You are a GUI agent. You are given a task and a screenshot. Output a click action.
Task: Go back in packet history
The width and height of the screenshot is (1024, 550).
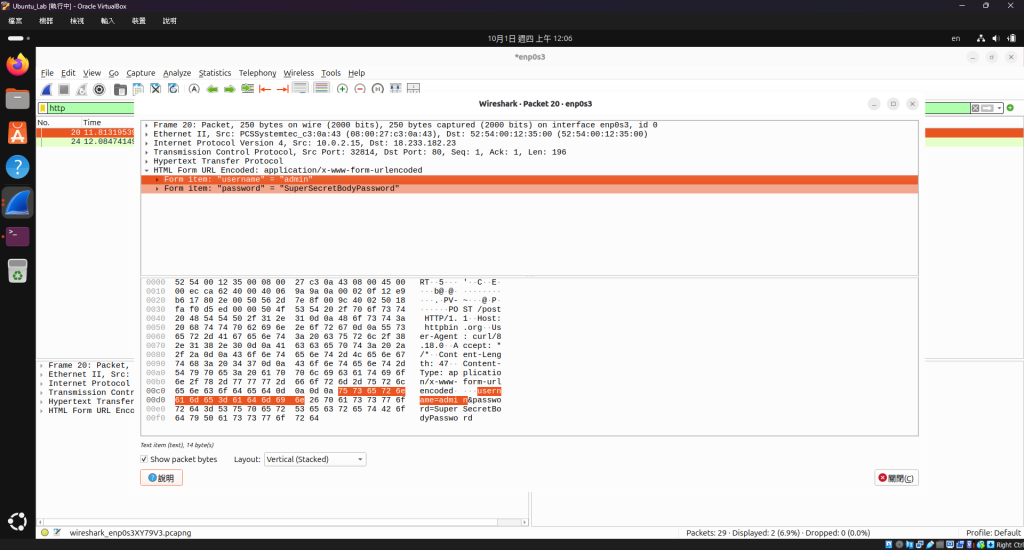212,89
